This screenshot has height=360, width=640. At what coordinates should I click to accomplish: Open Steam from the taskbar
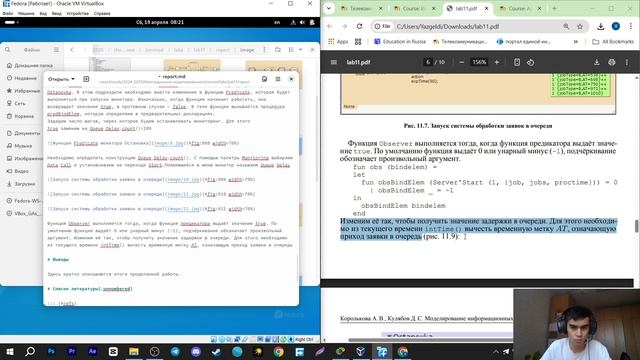click(216, 351)
